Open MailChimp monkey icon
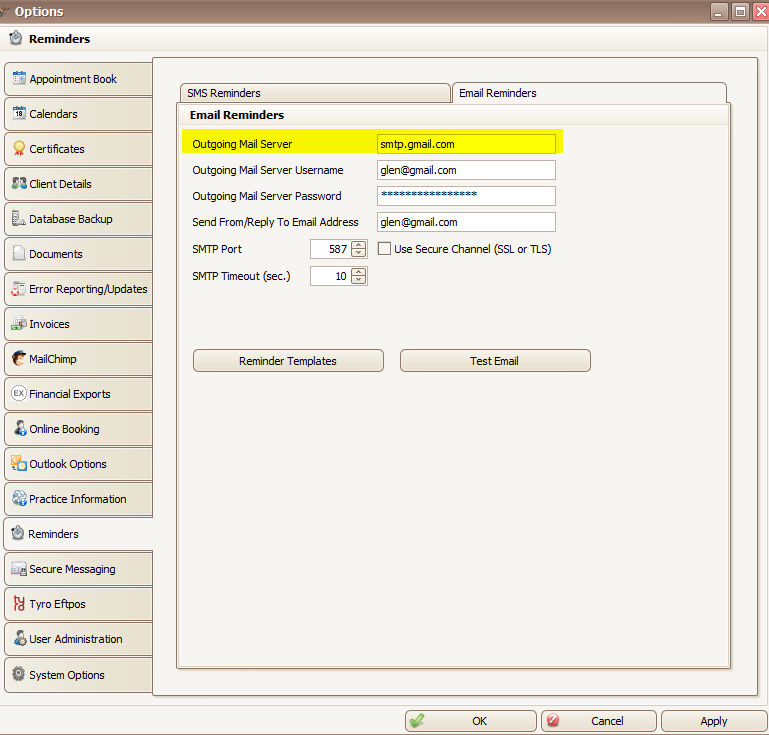Image resolution: width=769 pixels, height=735 pixels. point(19,358)
